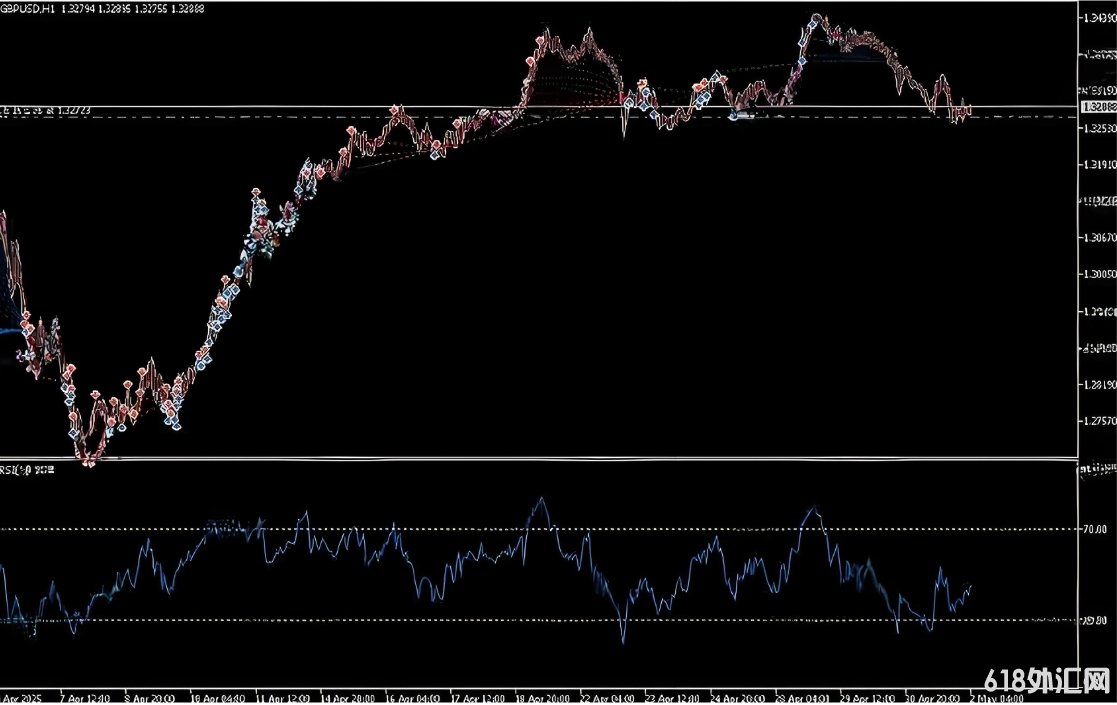
Task: Select the dashed horizontal price line
Action: (539, 116)
